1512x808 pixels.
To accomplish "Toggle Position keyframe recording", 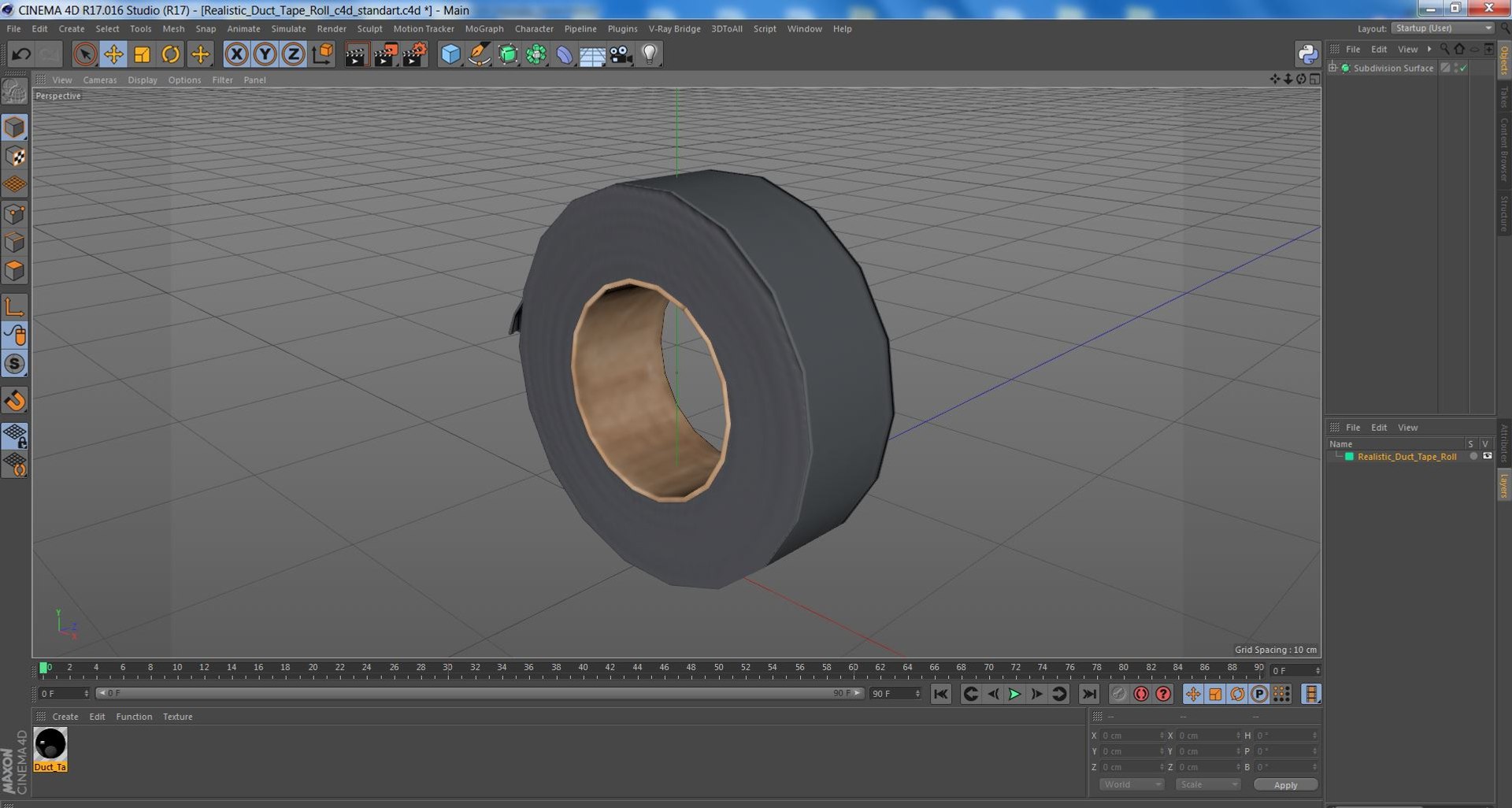I will [x=1193, y=694].
